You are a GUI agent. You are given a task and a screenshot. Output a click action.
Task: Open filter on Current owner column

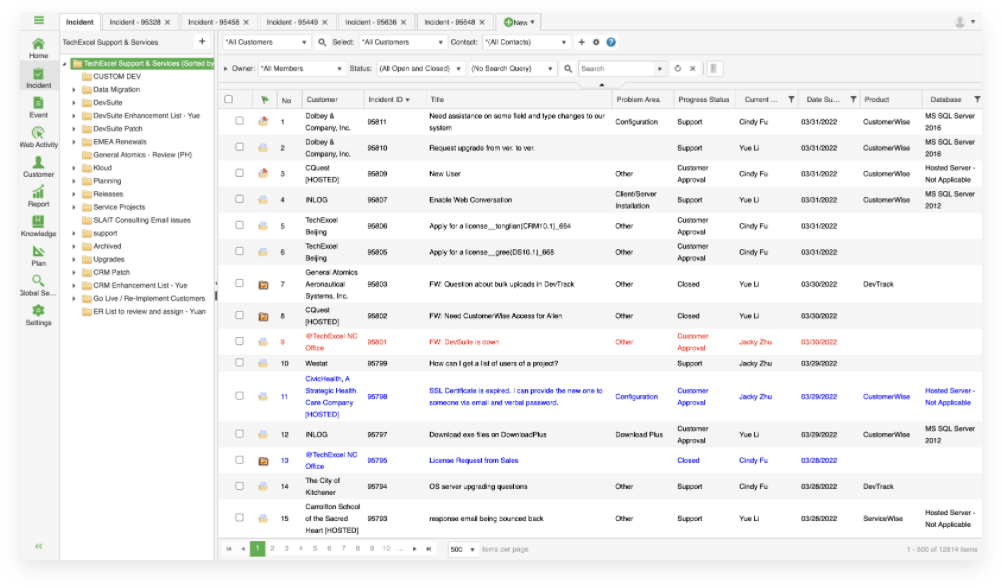coord(792,100)
